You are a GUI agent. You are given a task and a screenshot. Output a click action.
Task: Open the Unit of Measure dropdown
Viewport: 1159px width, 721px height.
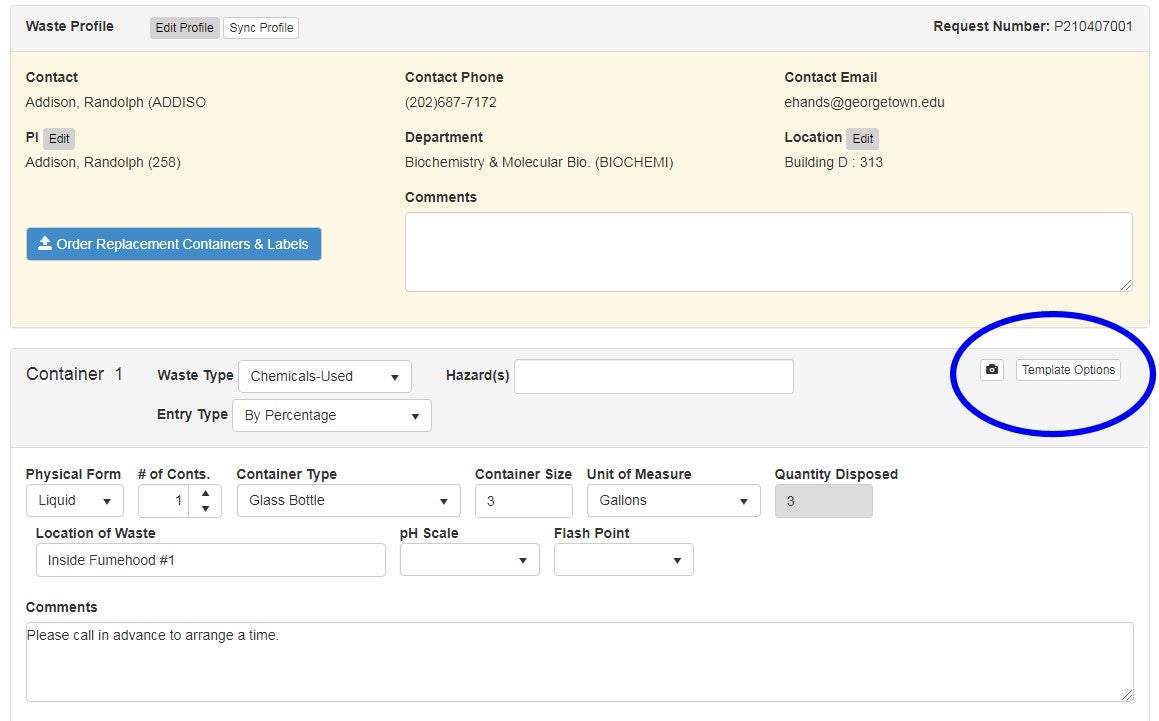(673, 500)
